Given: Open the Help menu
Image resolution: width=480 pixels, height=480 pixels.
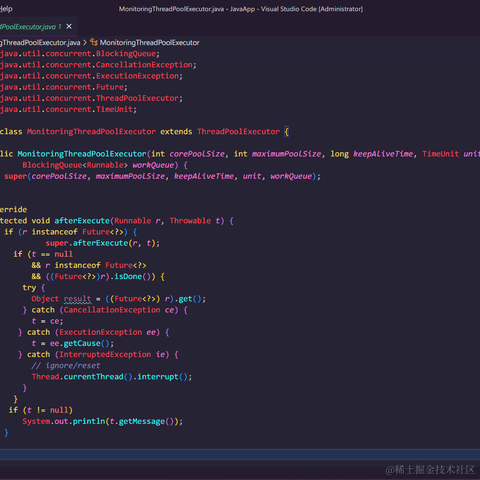Looking at the screenshot, I should [6, 9].
